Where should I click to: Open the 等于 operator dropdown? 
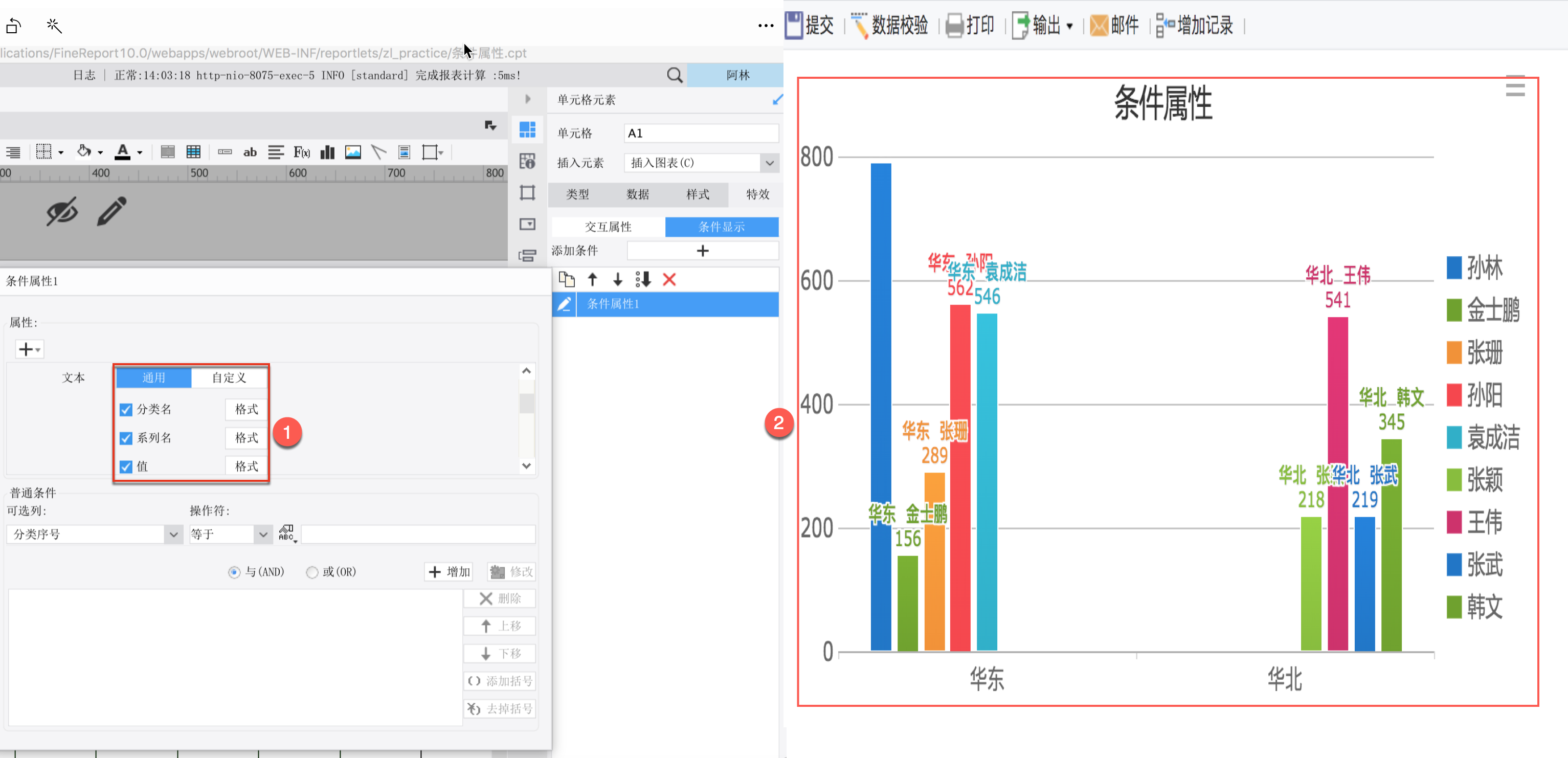[x=263, y=534]
